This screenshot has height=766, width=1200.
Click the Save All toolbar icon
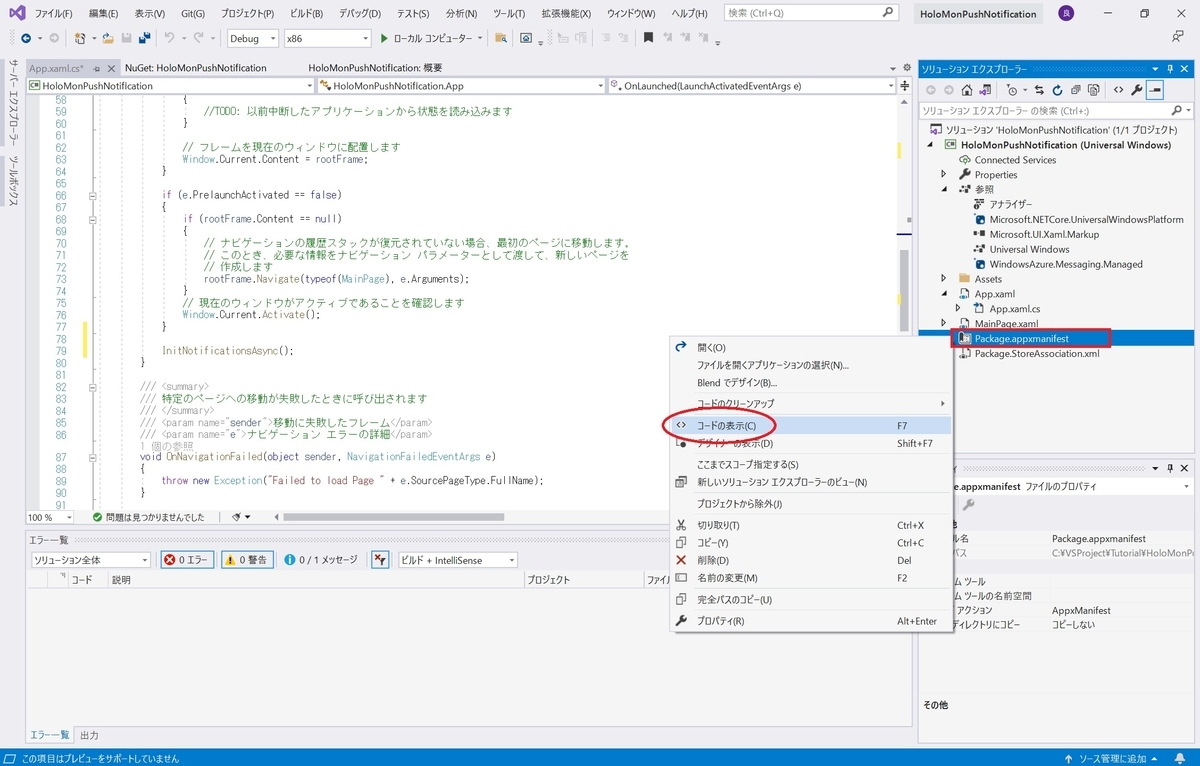[145, 38]
